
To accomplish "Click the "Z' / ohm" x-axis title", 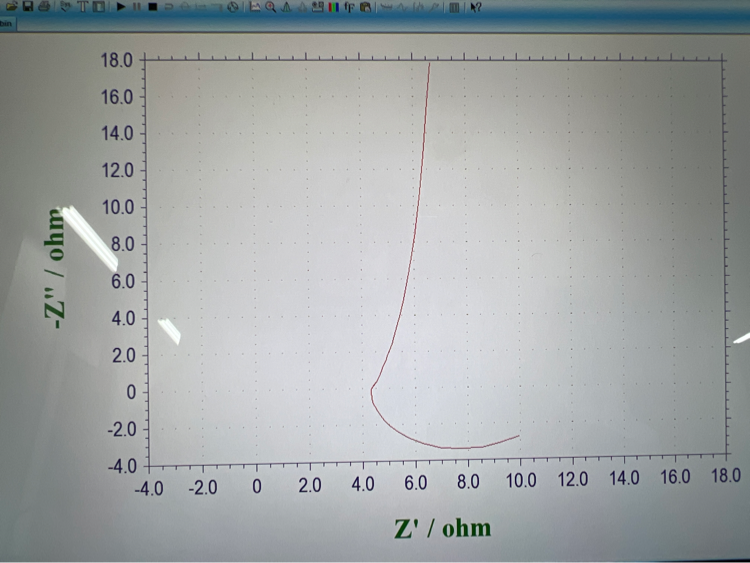I will pos(443,528).
